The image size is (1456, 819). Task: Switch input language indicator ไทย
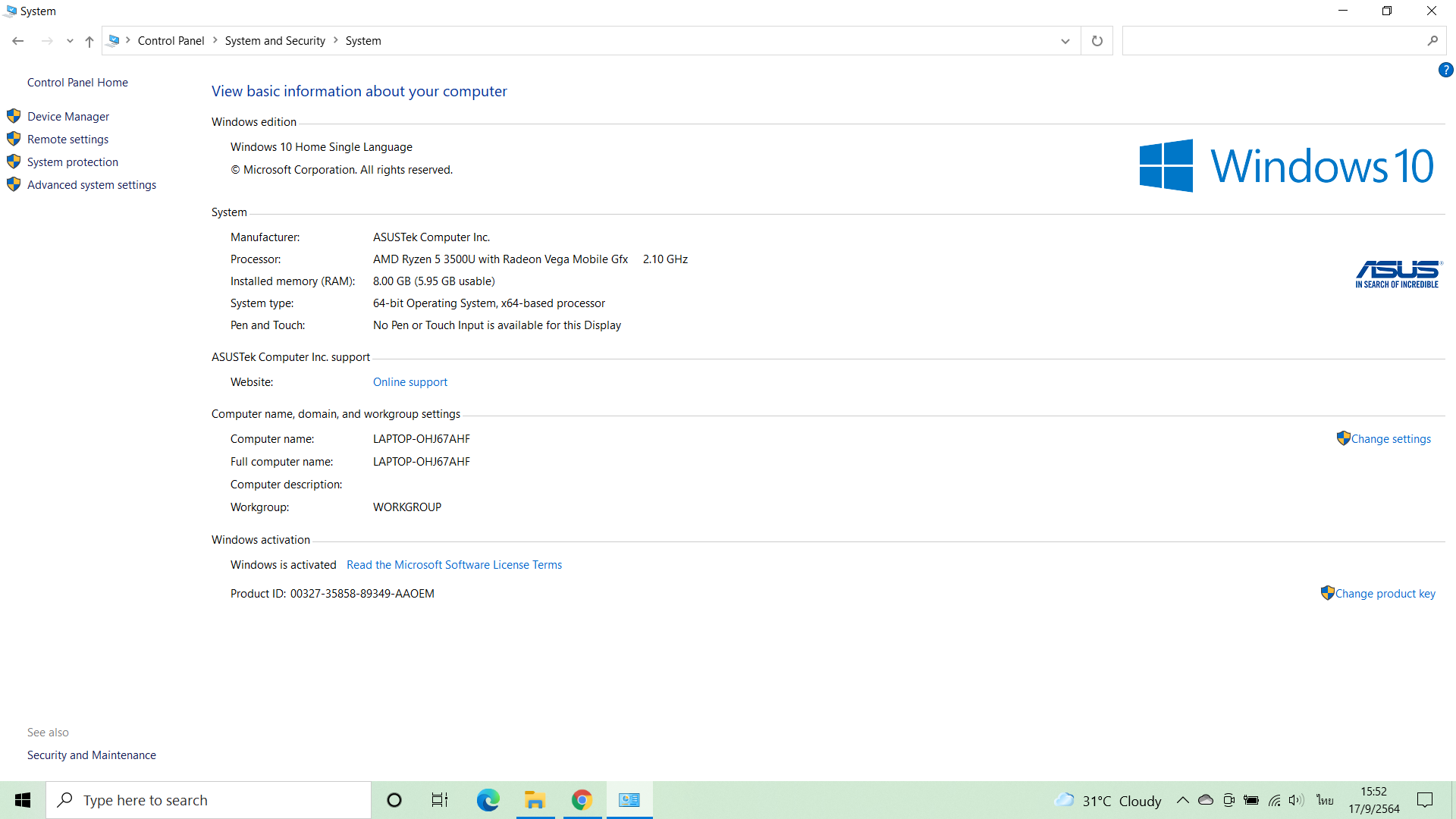pyautogui.click(x=1325, y=800)
